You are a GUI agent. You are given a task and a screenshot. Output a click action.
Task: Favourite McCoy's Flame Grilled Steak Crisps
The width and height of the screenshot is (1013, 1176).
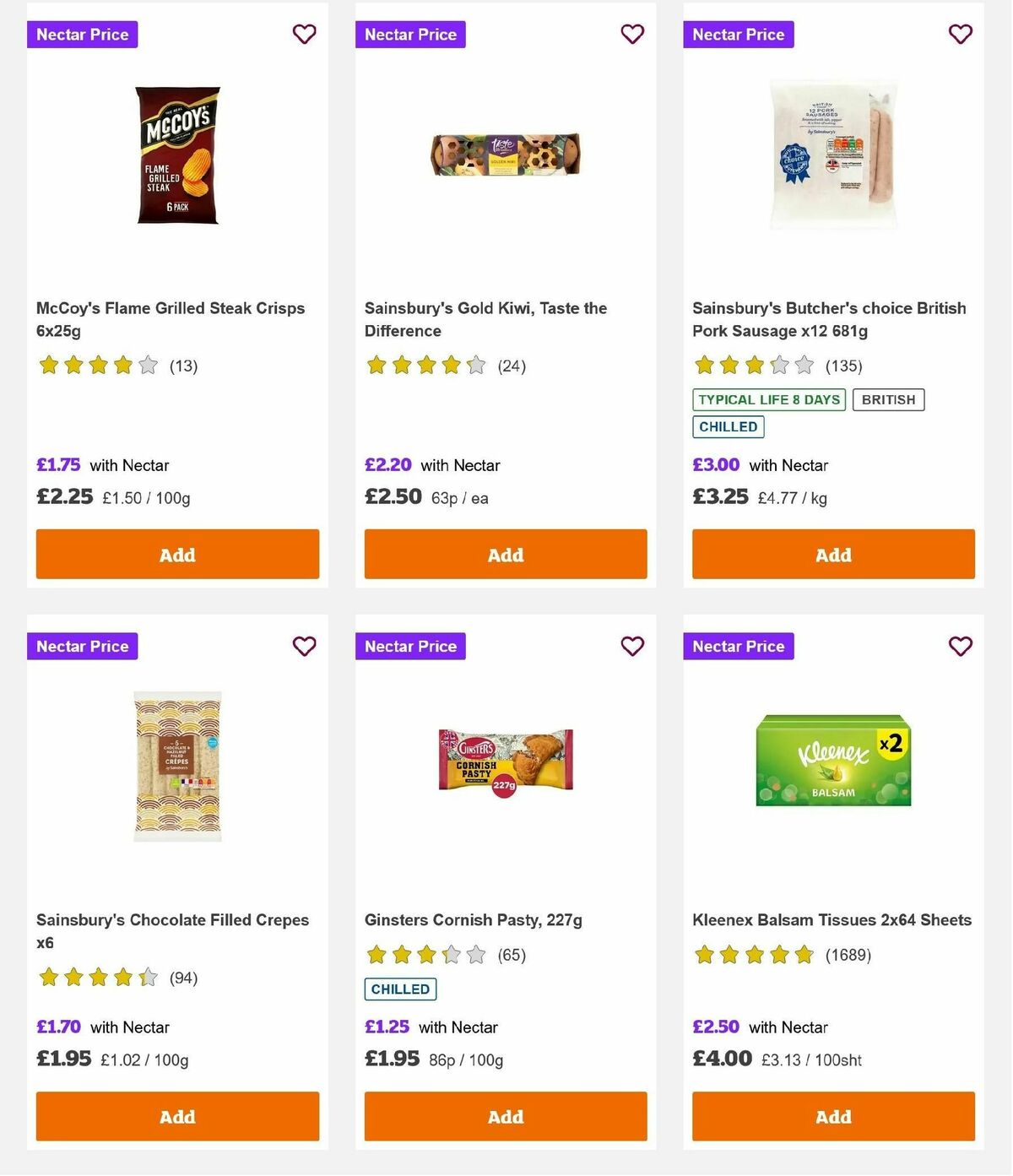(x=304, y=35)
